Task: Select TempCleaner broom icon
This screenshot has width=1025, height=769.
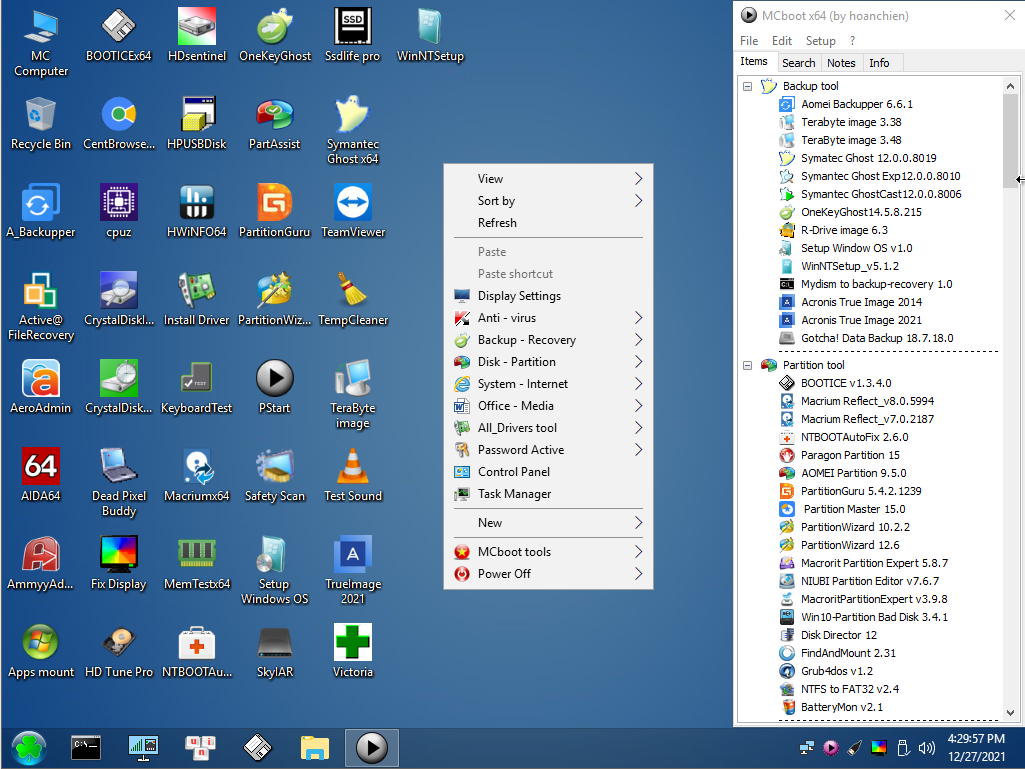Action: tap(353, 299)
